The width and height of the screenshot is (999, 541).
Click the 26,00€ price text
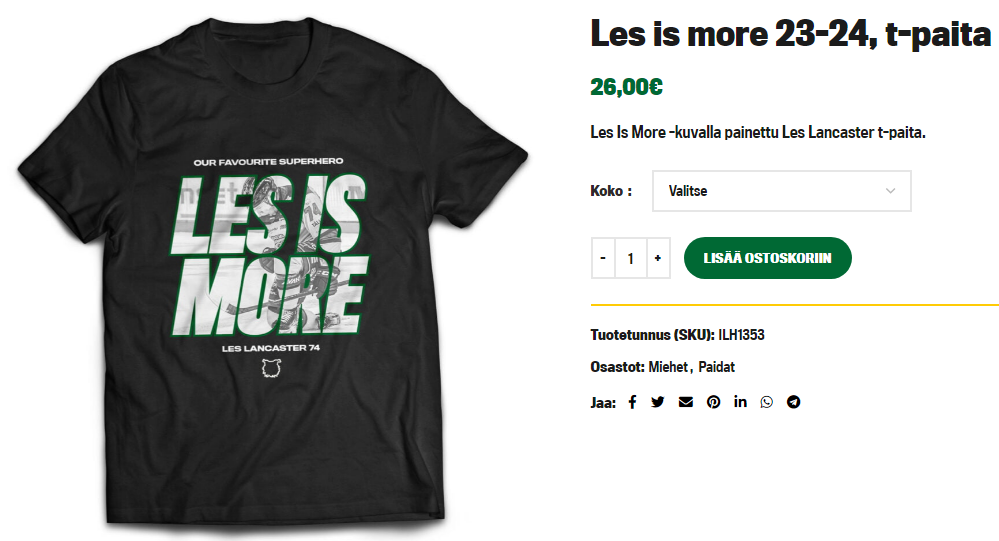tap(626, 87)
